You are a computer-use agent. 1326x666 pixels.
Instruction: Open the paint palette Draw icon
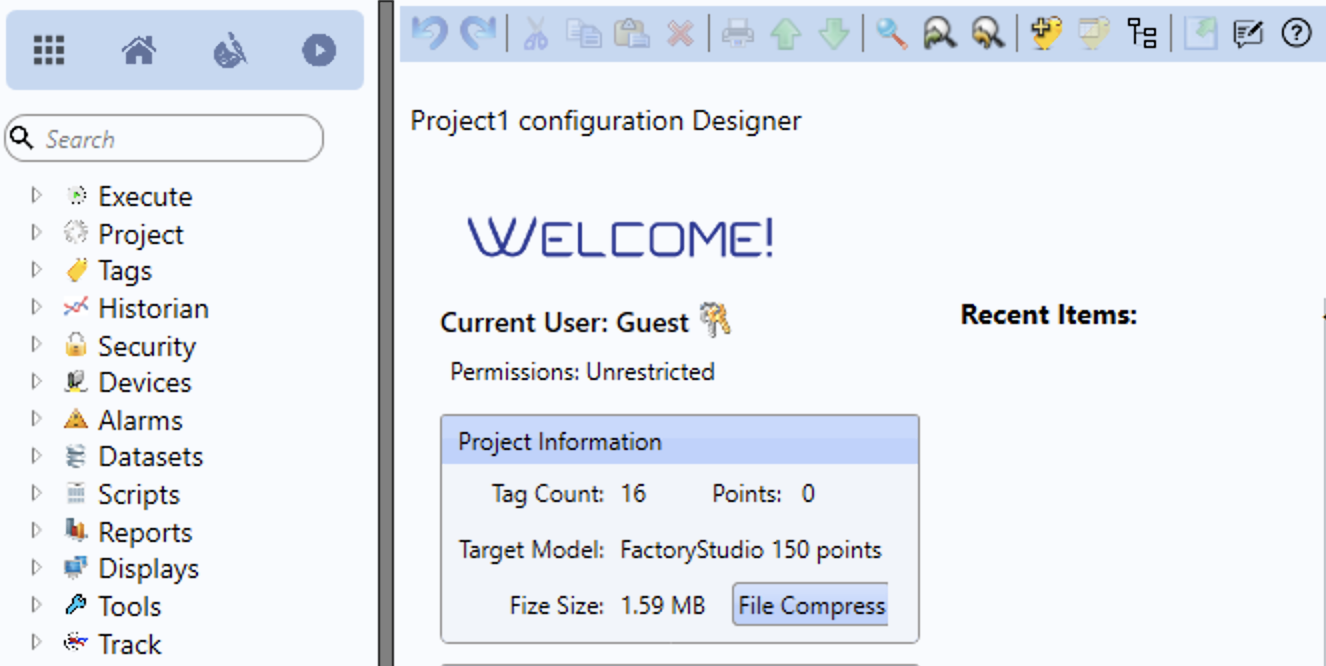pyautogui.click(x=230, y=50)
